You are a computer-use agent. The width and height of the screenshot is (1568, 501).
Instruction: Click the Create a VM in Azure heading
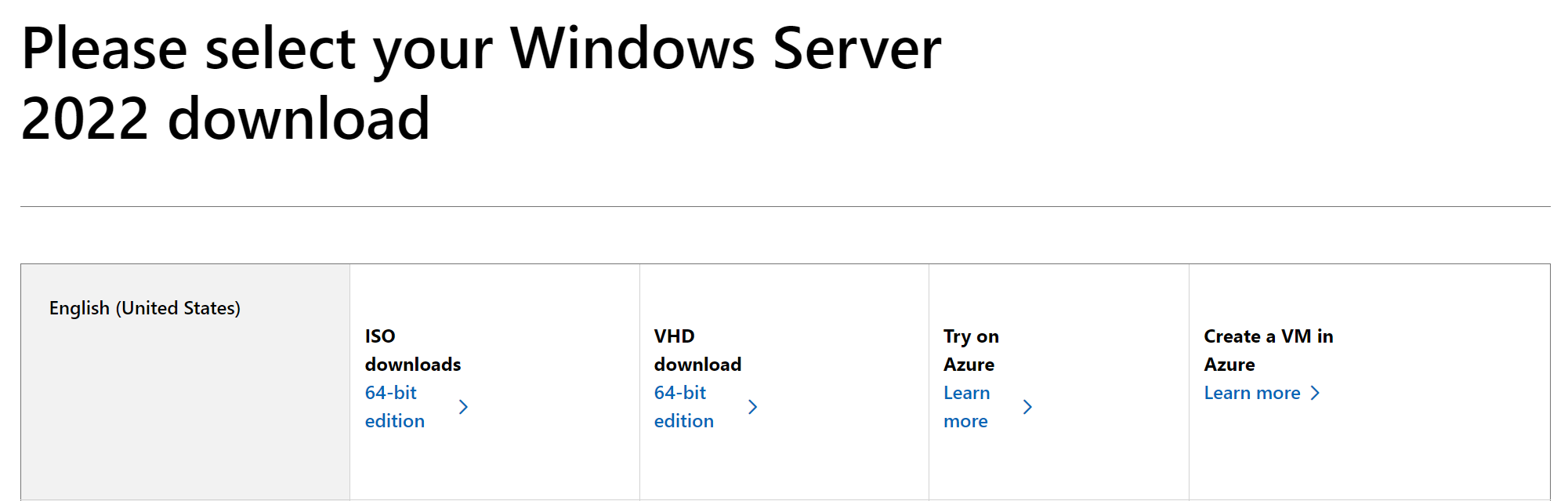[1268, 350]
